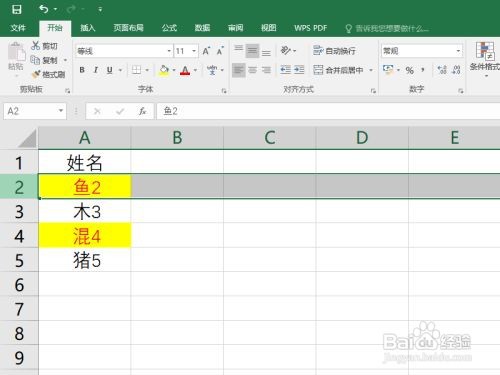This screenshot has height=375, width=500.
Task: Set middle vertical alignment
Action: tap(252, 51)
